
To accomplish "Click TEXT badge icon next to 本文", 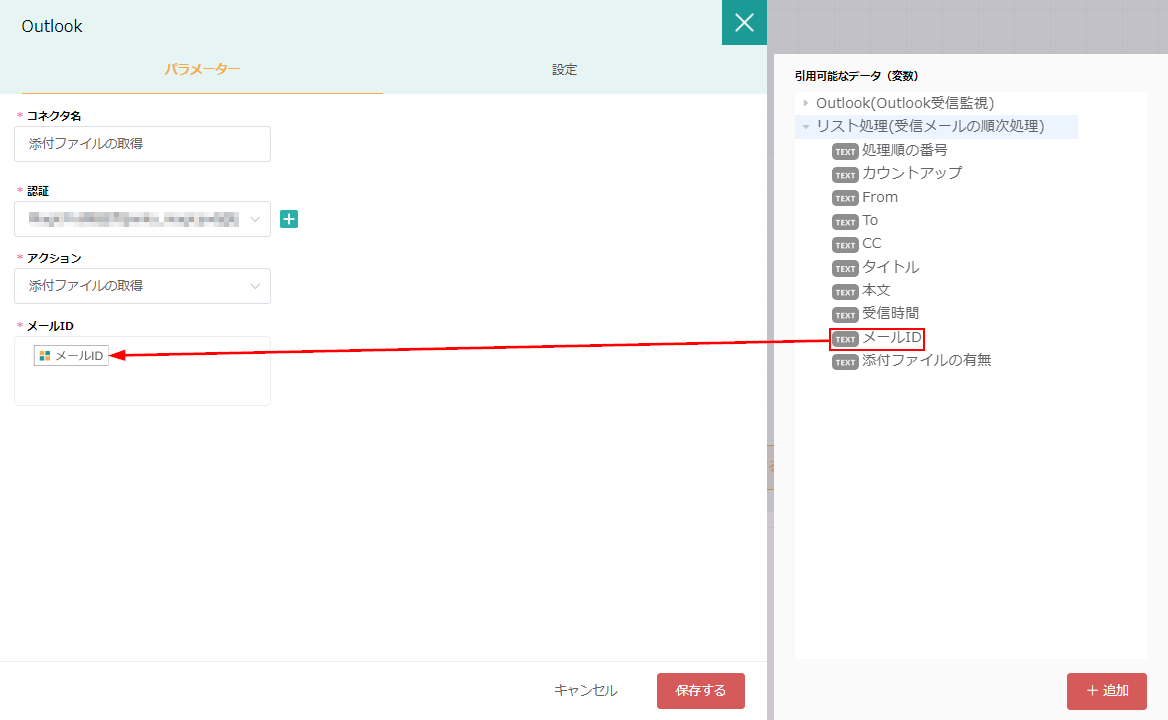I will point(845,292).
